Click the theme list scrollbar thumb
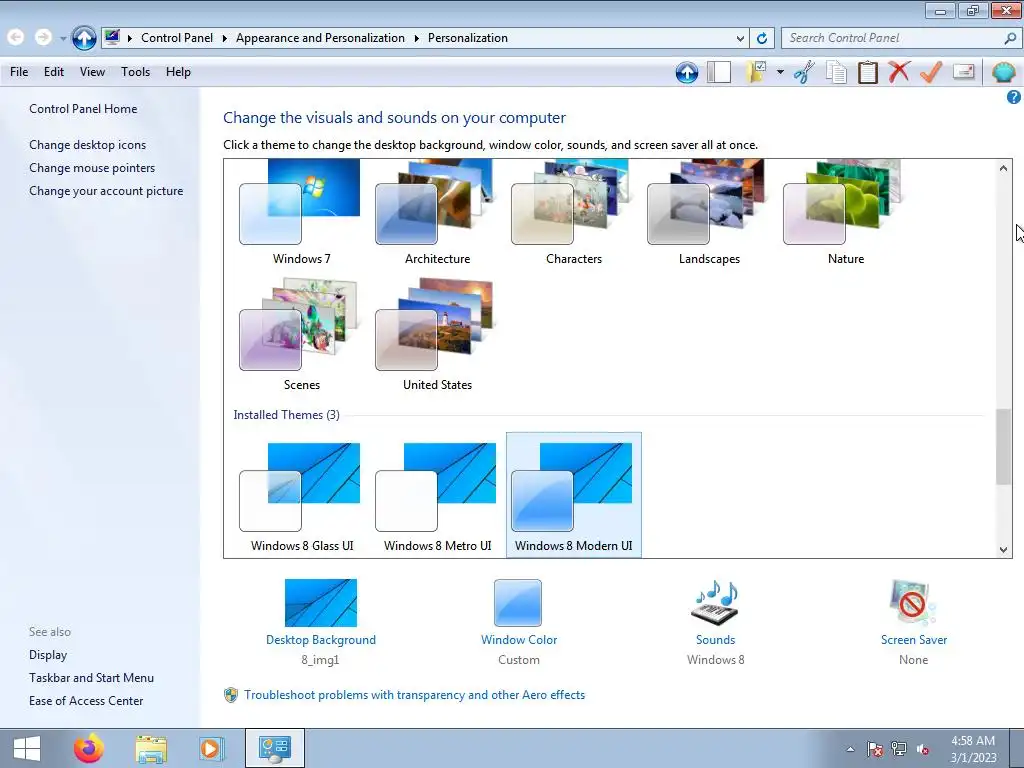Screen dimensions: 1024x768 tap(1003, 447)
